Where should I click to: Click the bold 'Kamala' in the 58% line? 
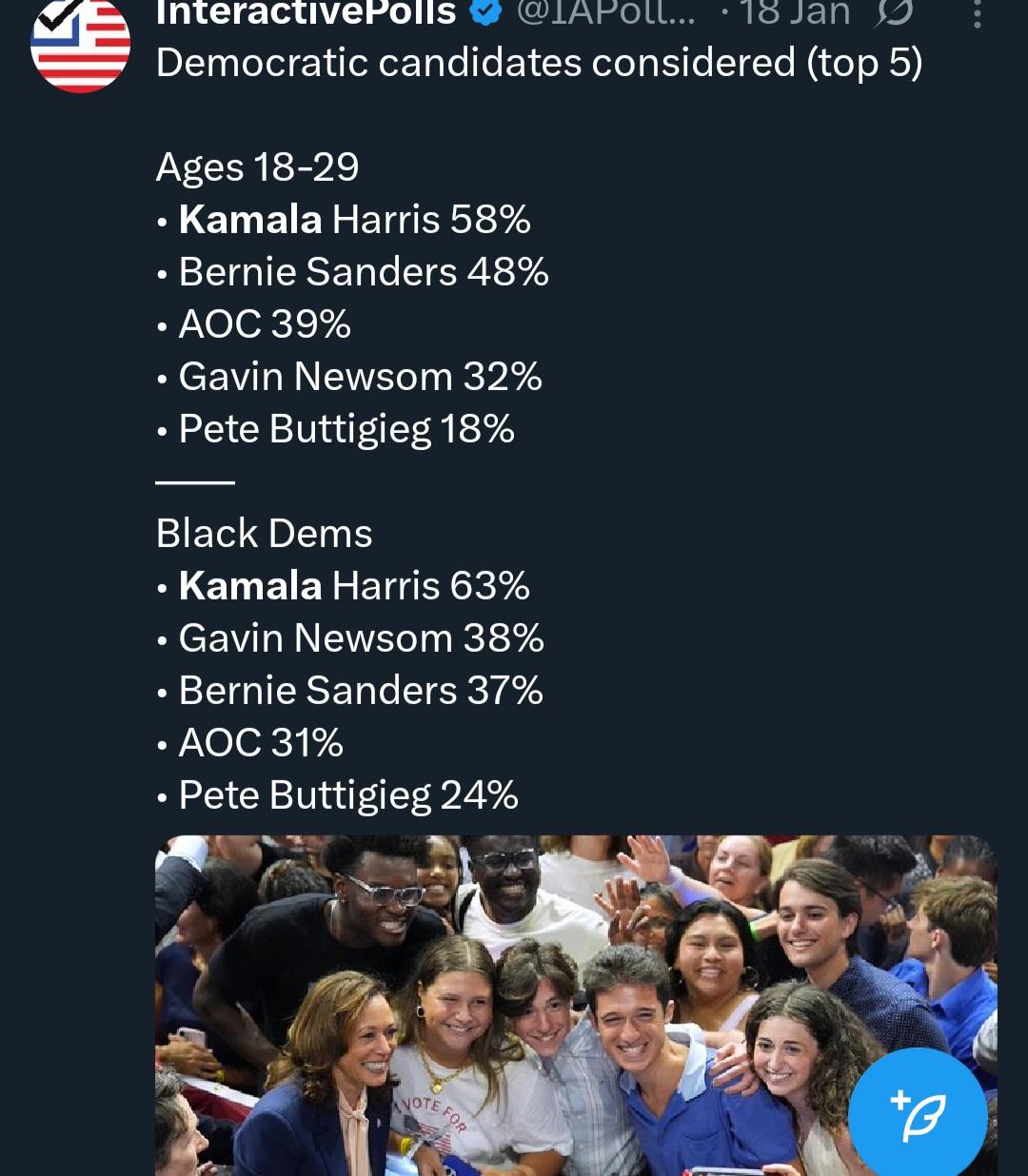250,220
